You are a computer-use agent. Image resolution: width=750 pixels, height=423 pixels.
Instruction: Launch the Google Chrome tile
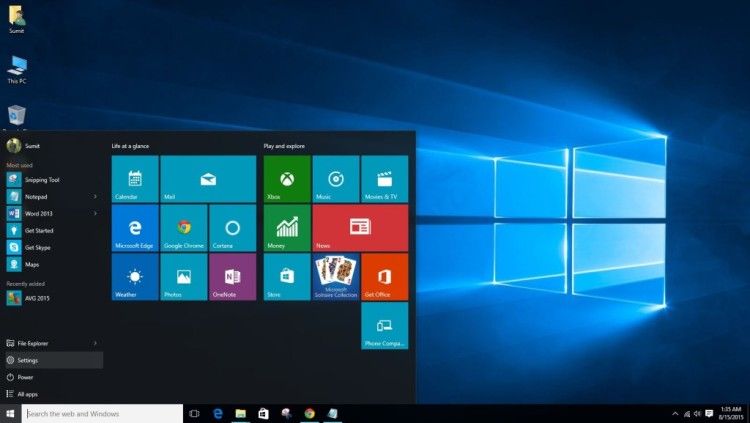[184, 228]
